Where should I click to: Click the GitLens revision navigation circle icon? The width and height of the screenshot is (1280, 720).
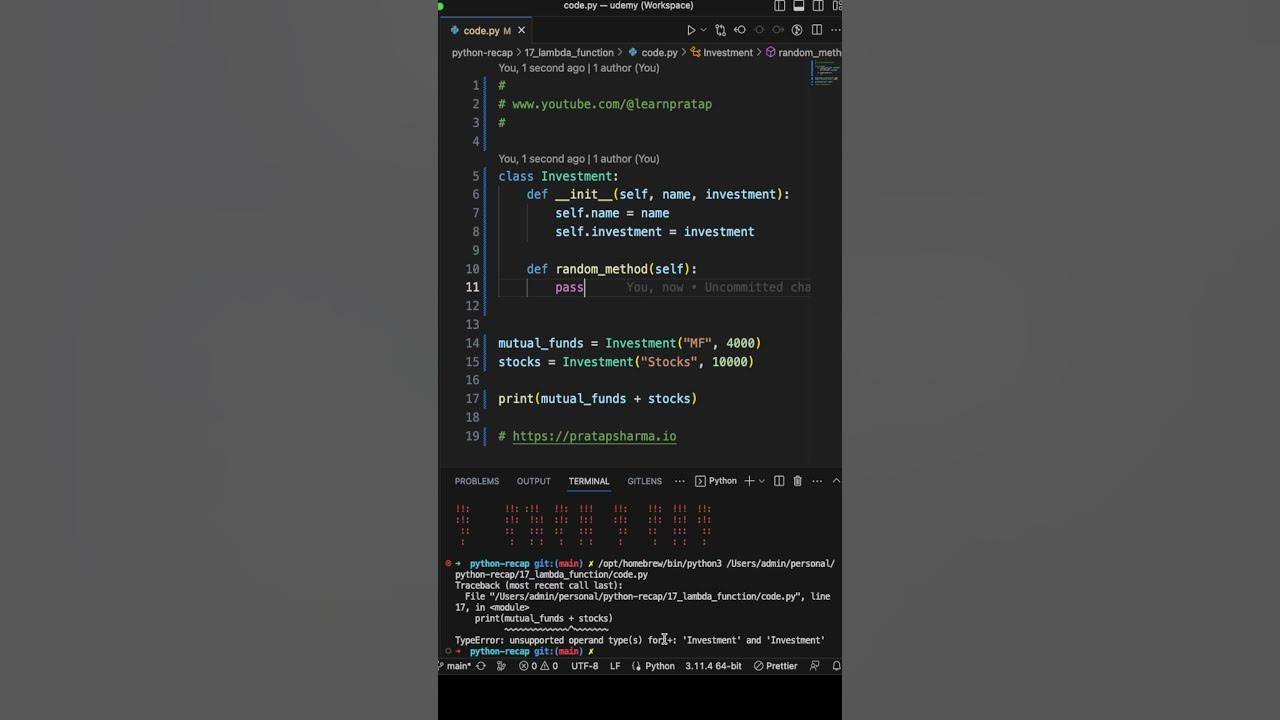pos(759,31)
